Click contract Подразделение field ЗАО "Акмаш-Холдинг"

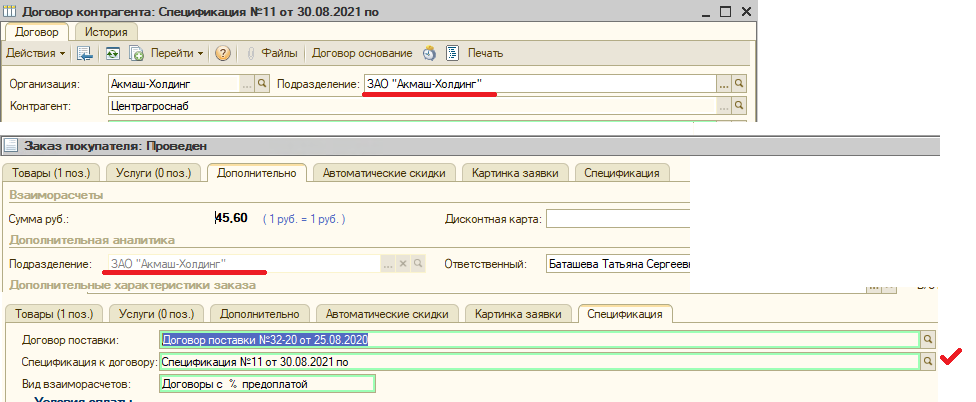pyautogui.click(x=540, y=83)
